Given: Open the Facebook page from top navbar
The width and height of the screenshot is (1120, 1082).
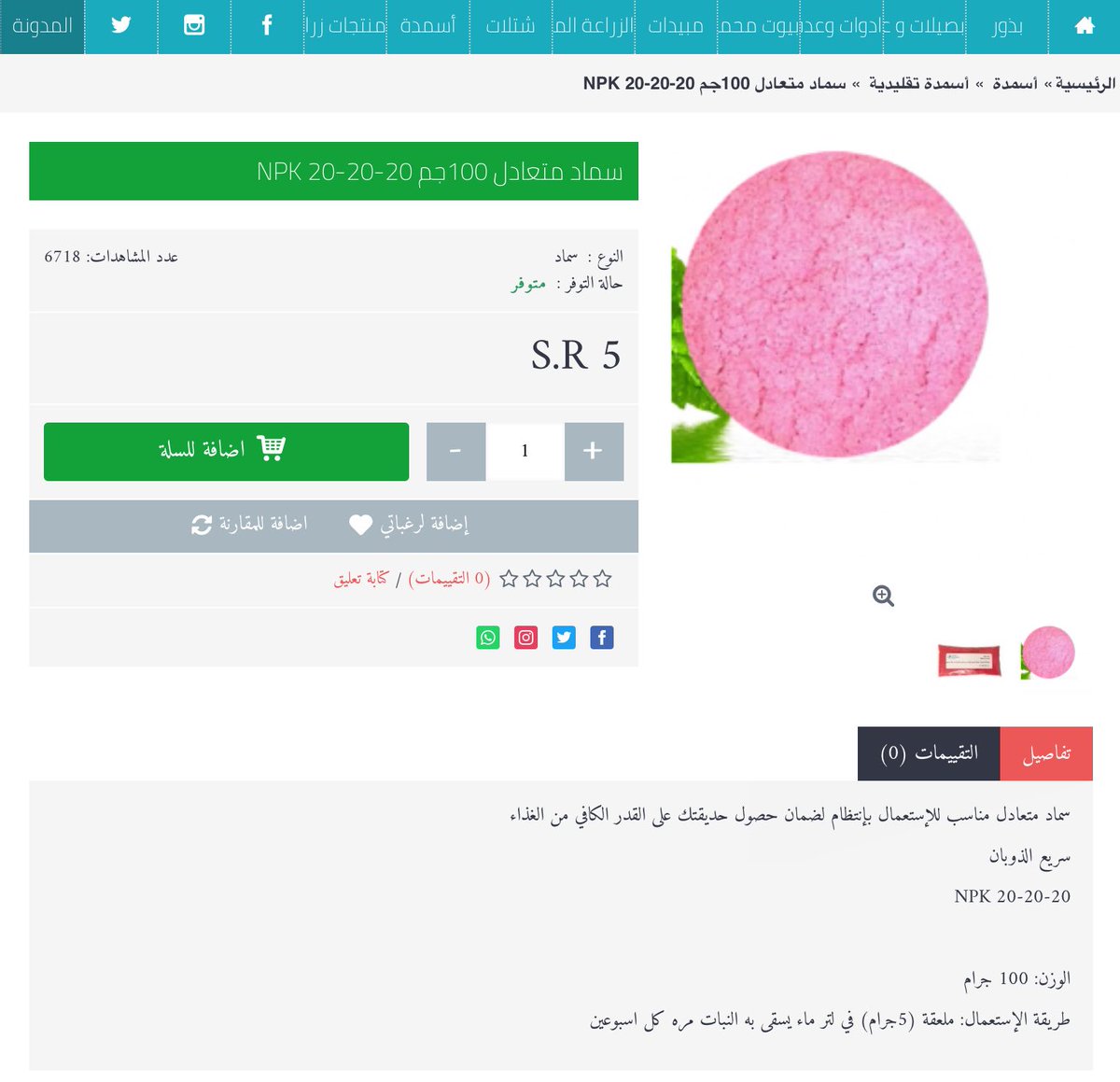Looking at the screenshot, I should coord(267,25).
